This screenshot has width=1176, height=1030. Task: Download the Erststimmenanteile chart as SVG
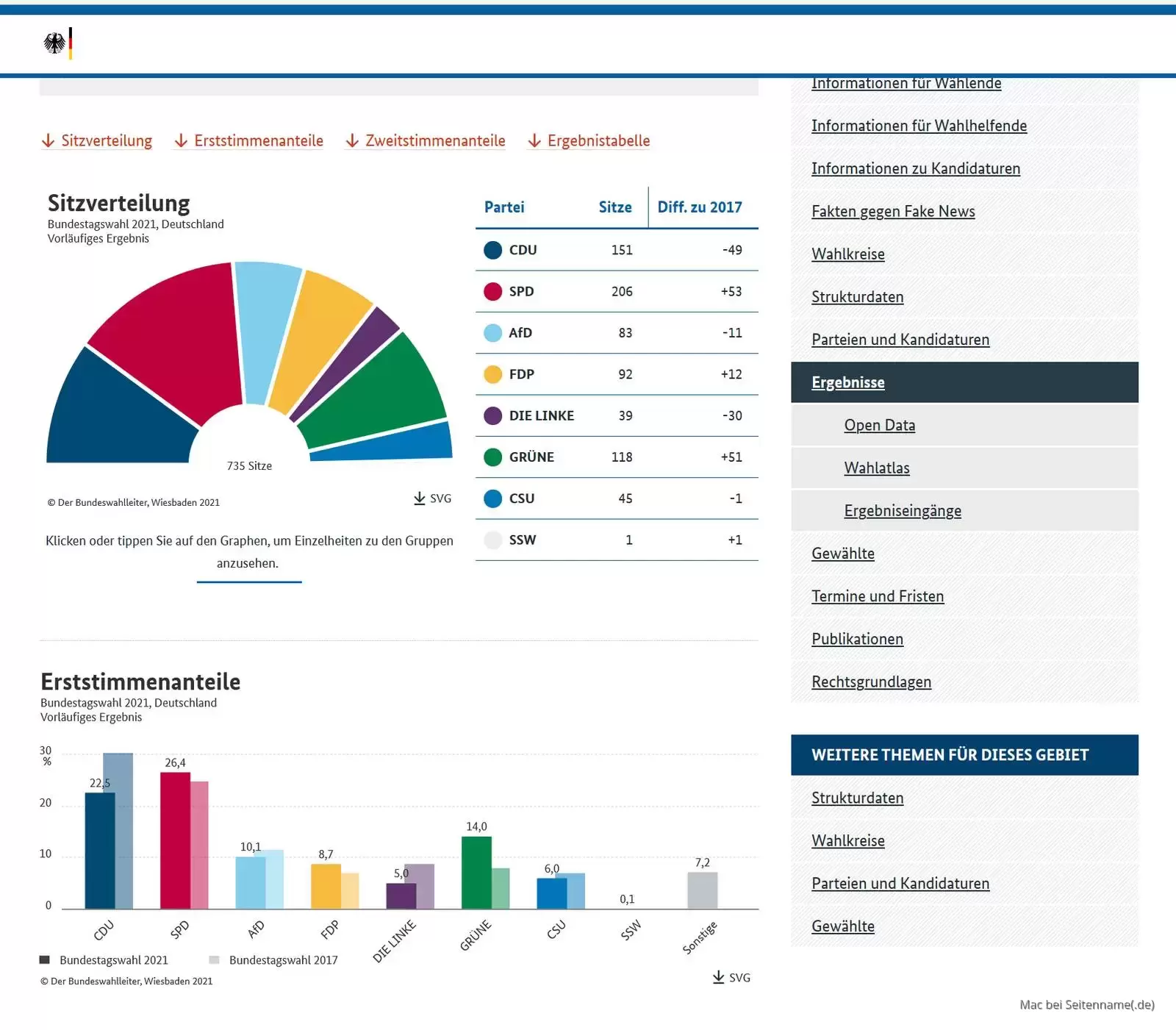(x=731, y=977)
